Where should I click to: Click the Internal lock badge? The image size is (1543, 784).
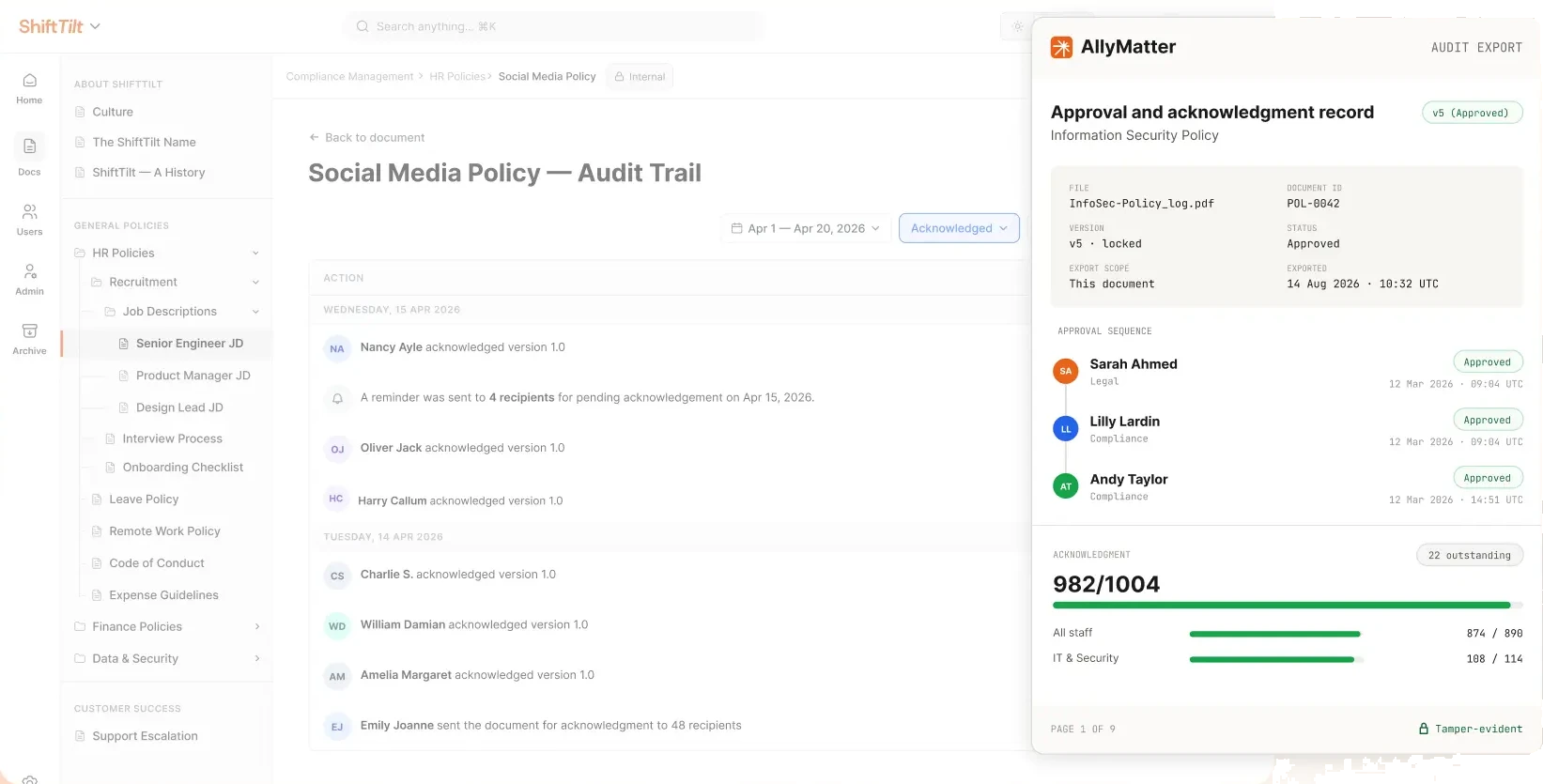tap(640, 77)
